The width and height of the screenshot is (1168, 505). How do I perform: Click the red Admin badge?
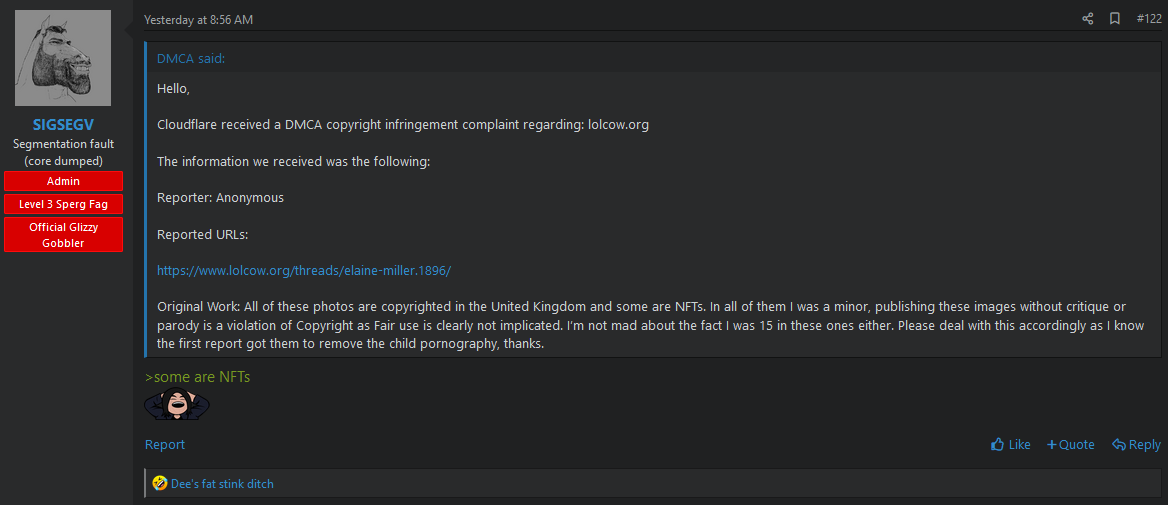pos(63,181)
